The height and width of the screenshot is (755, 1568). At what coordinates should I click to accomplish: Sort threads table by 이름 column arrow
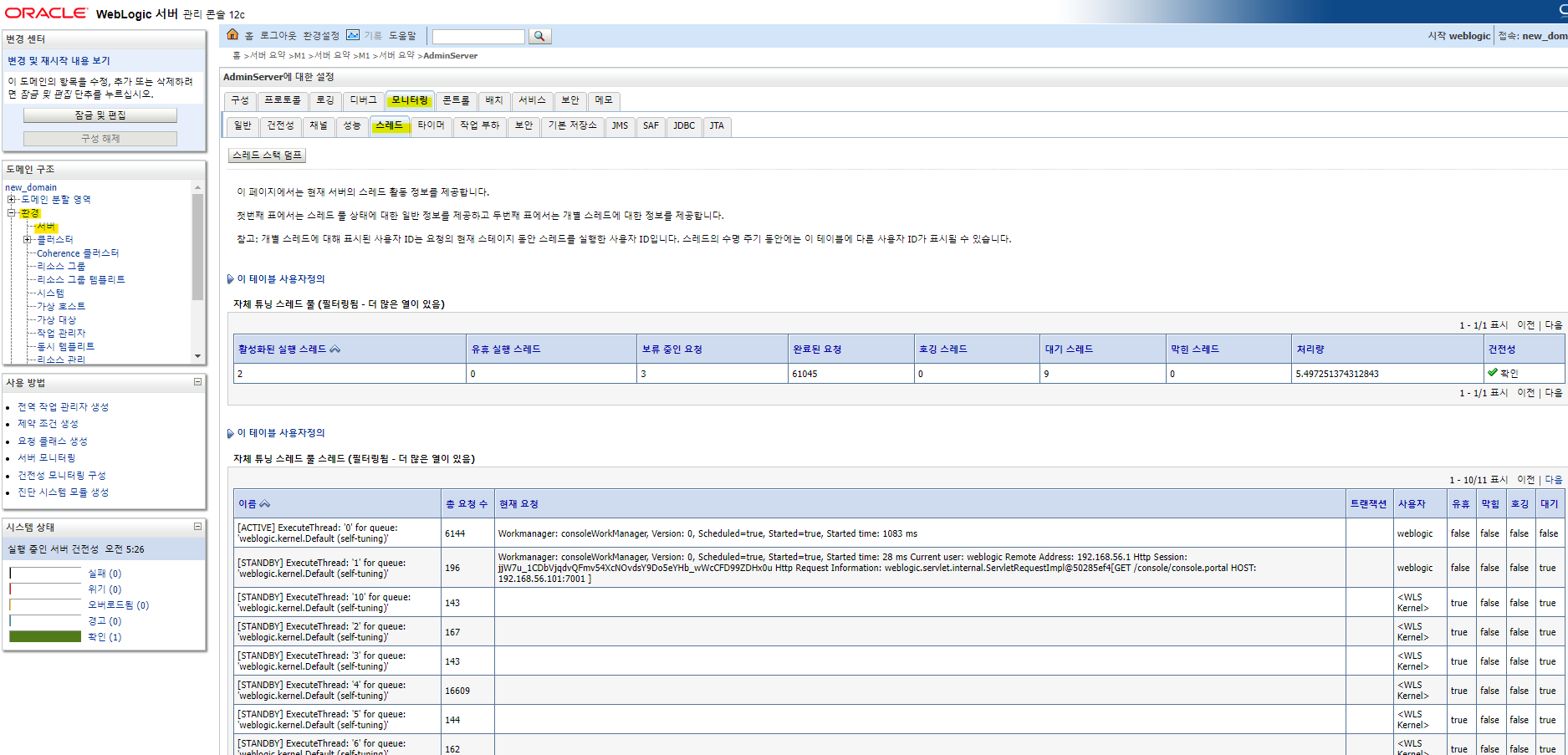[x=265, y=504]
